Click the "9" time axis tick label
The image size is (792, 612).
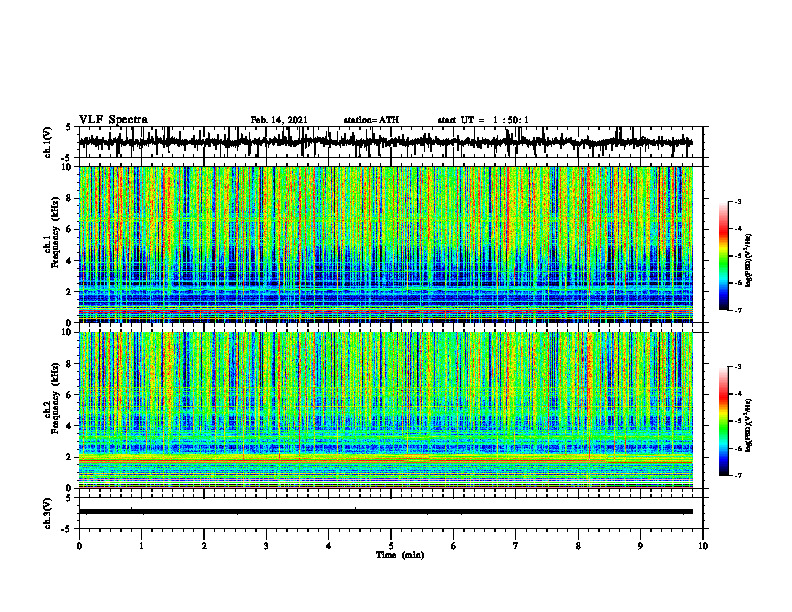pos(640,546)
